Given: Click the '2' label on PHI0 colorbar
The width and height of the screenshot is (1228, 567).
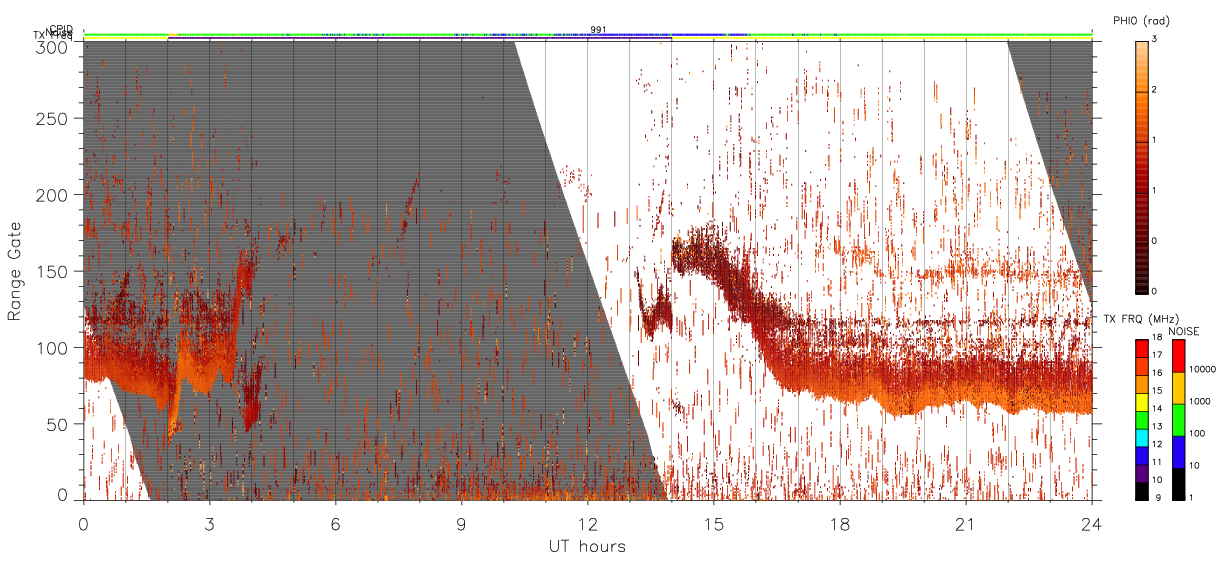Looking at the screenshot, I should tap(1155, 91).
